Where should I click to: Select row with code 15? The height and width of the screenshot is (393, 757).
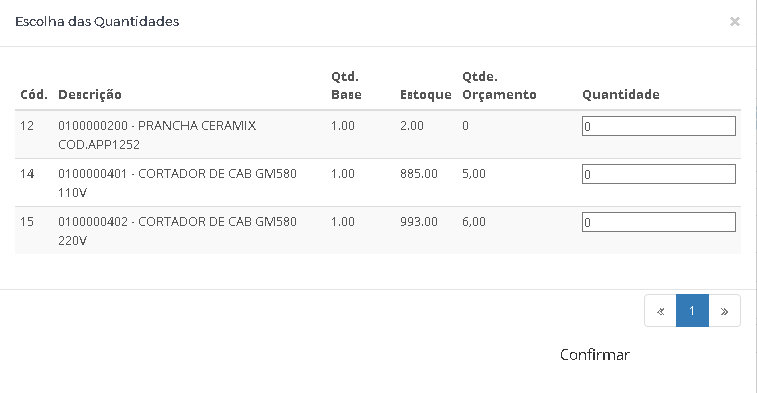[378, 230]
